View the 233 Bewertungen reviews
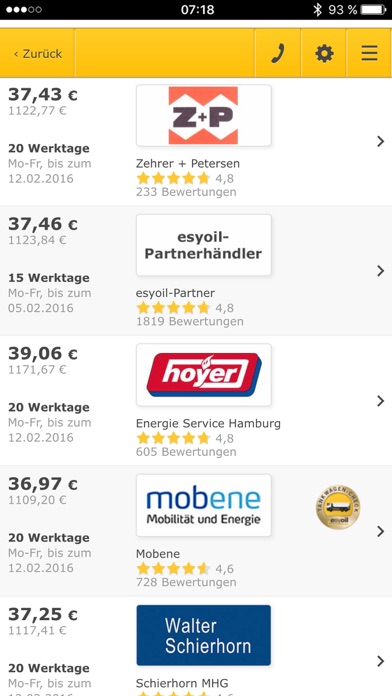 [186, 192]
